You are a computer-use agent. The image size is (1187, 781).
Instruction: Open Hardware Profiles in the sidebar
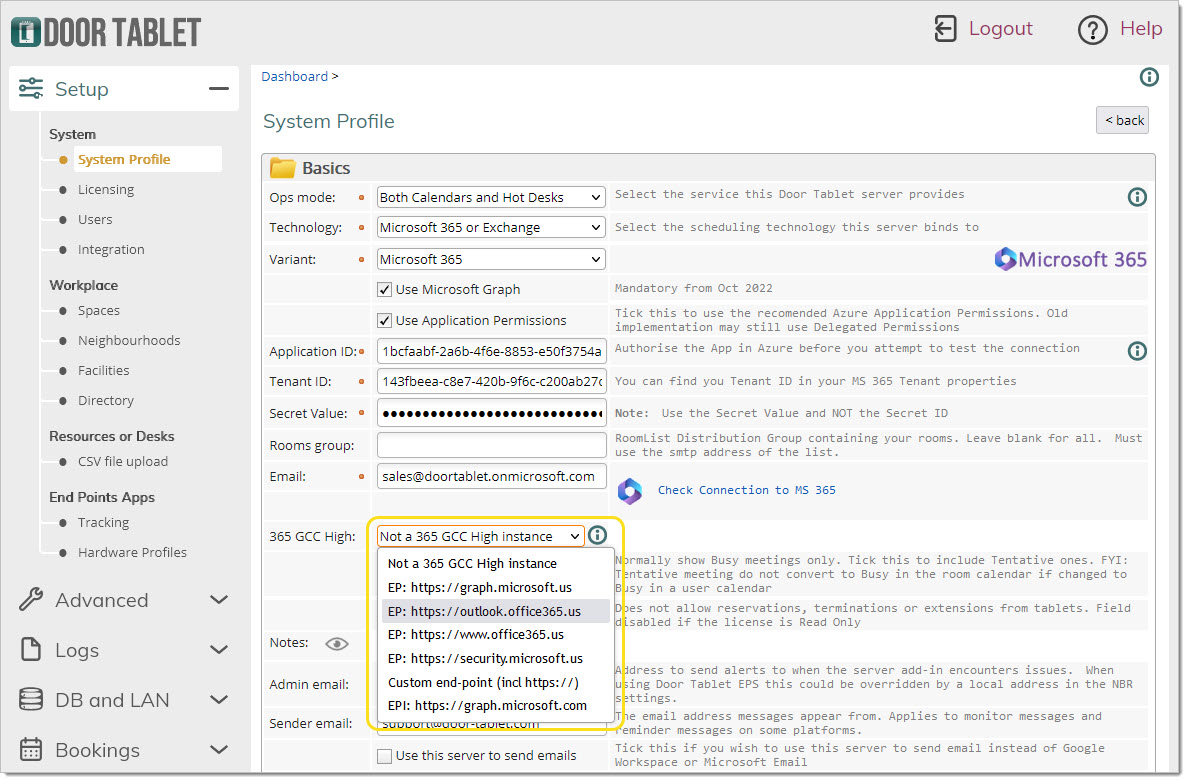point(132,552)
